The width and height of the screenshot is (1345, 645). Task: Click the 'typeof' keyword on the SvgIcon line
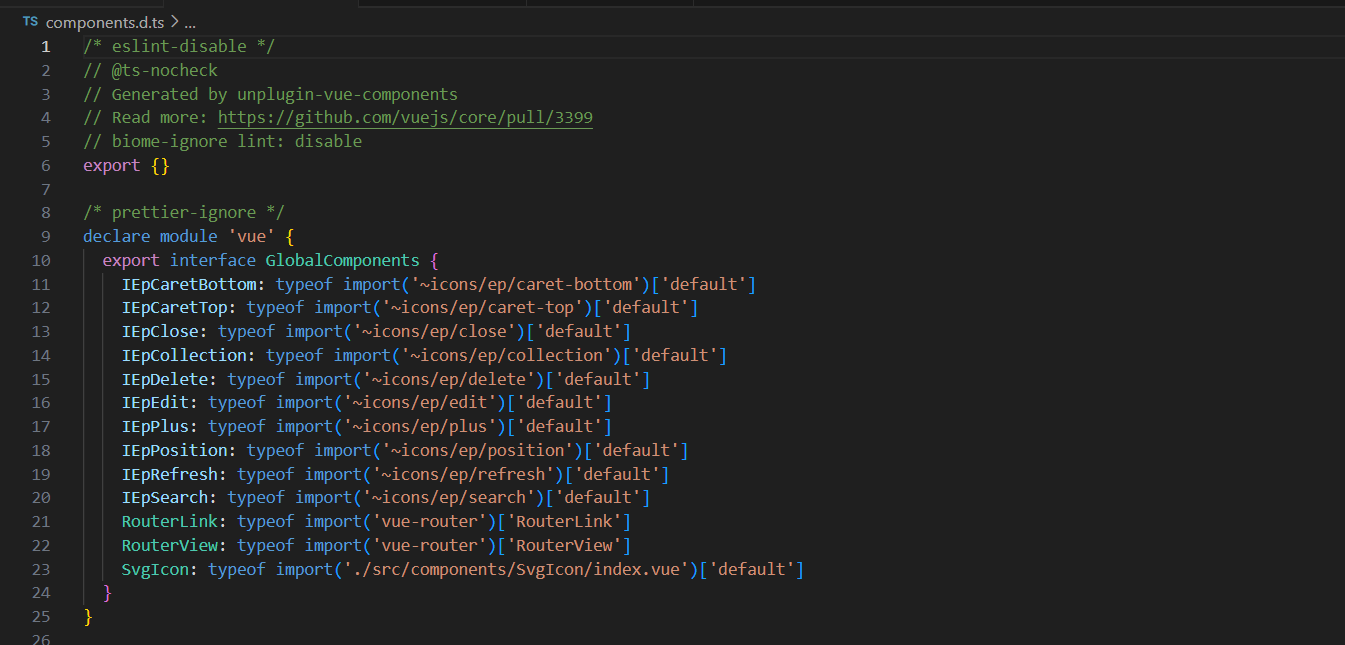click(x=237, y=569)
